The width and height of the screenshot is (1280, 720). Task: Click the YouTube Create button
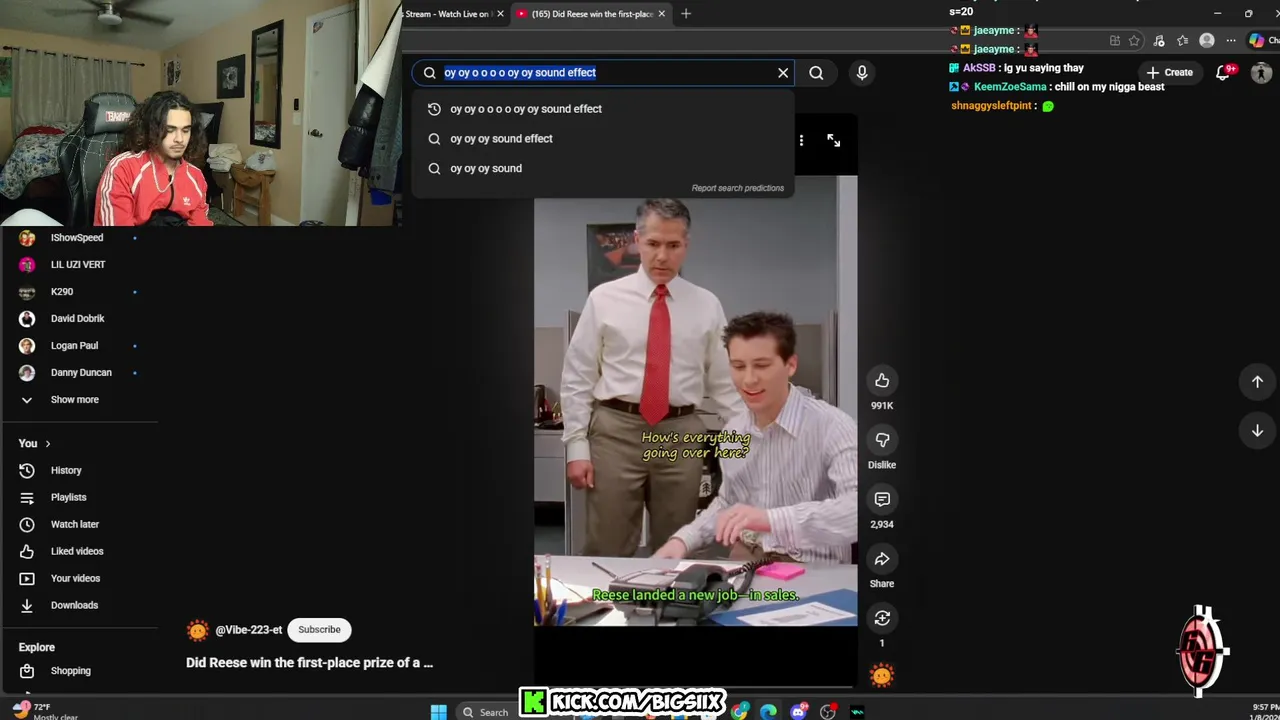click(x=1170, y=72)
